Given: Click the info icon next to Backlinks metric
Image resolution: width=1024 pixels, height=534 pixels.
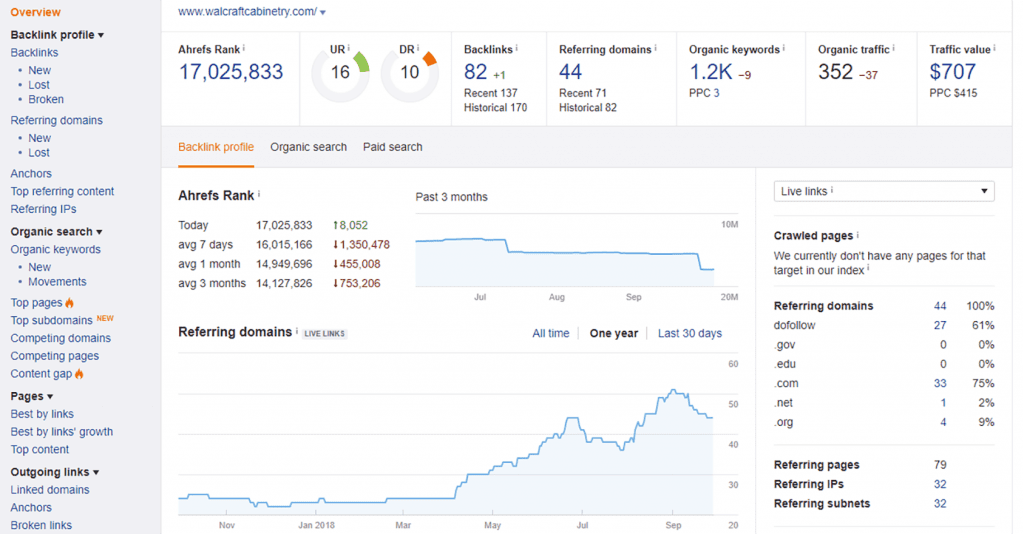Looking at the screenshot, I should click(x=517, y=48).
